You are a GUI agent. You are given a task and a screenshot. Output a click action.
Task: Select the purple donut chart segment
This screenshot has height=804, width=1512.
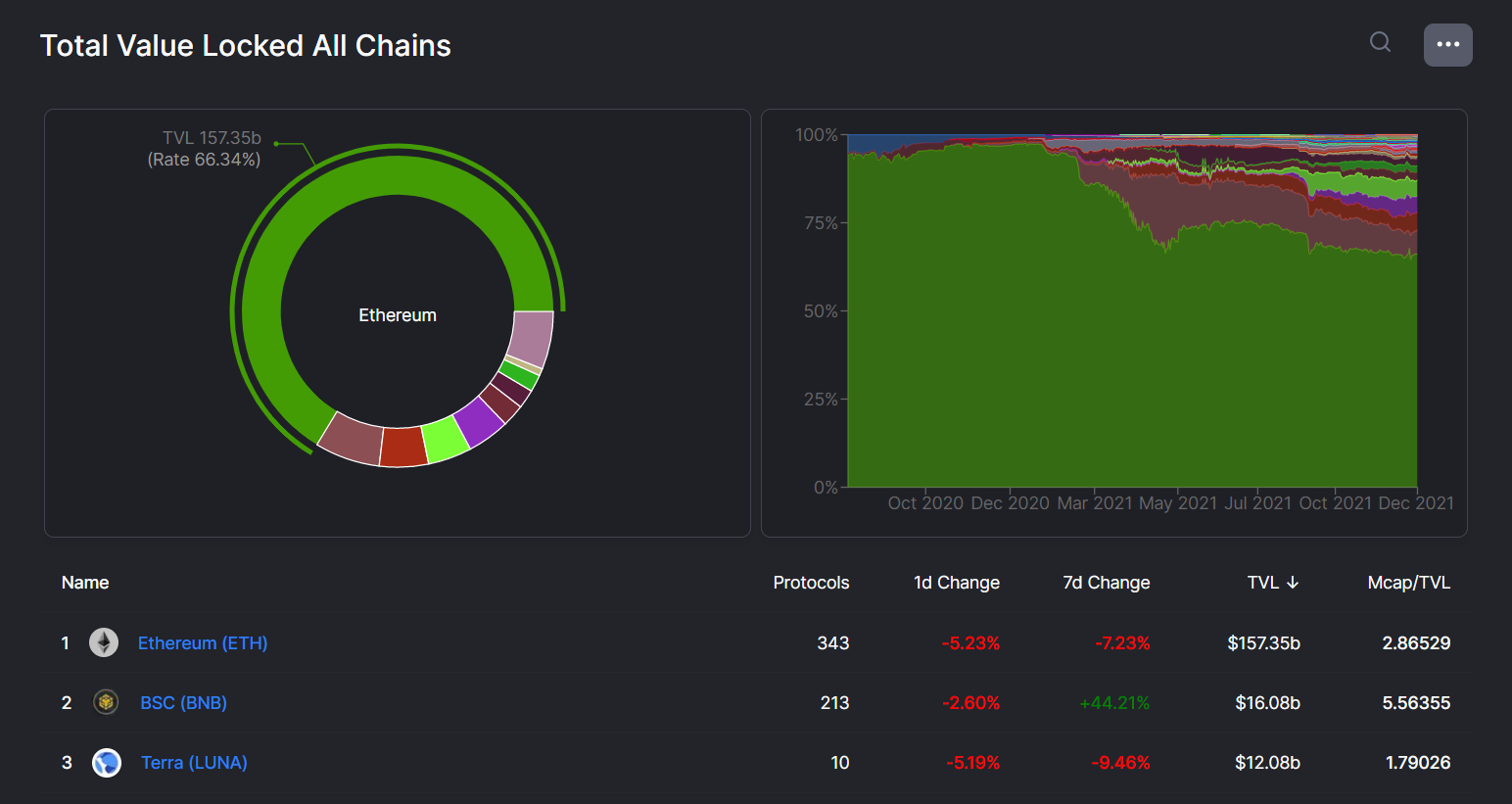pyautogui.click(x=480, y=422)
